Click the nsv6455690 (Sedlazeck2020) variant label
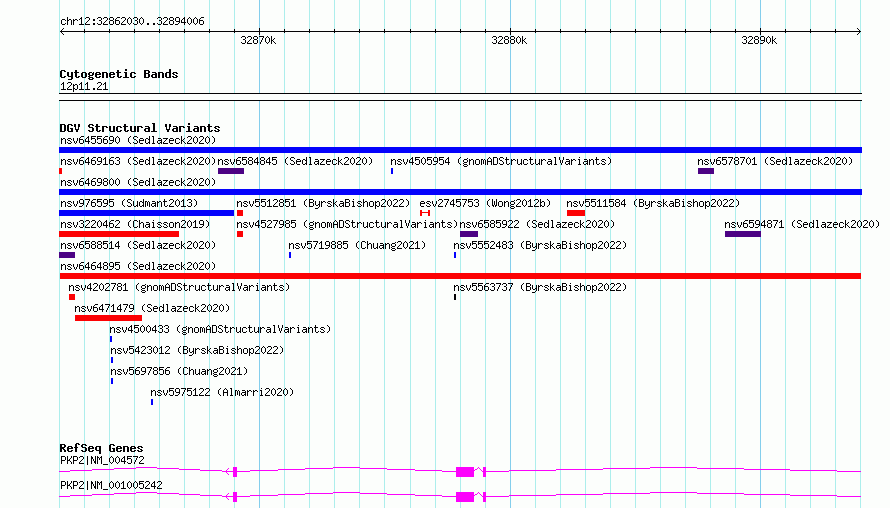This screenshot has height=508, width=890. (138, 140)
